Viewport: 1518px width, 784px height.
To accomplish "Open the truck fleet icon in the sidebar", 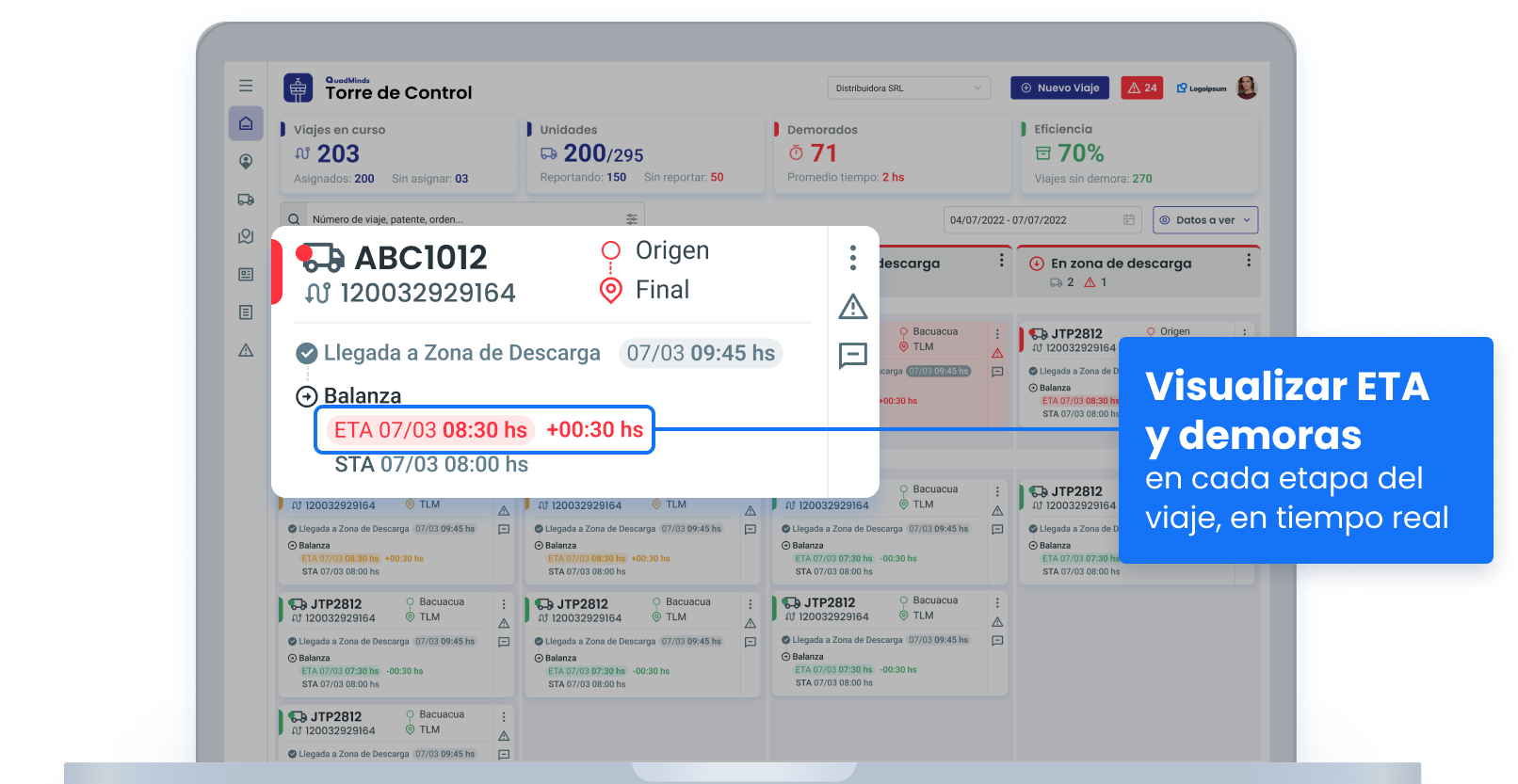I will click(246, 199).
